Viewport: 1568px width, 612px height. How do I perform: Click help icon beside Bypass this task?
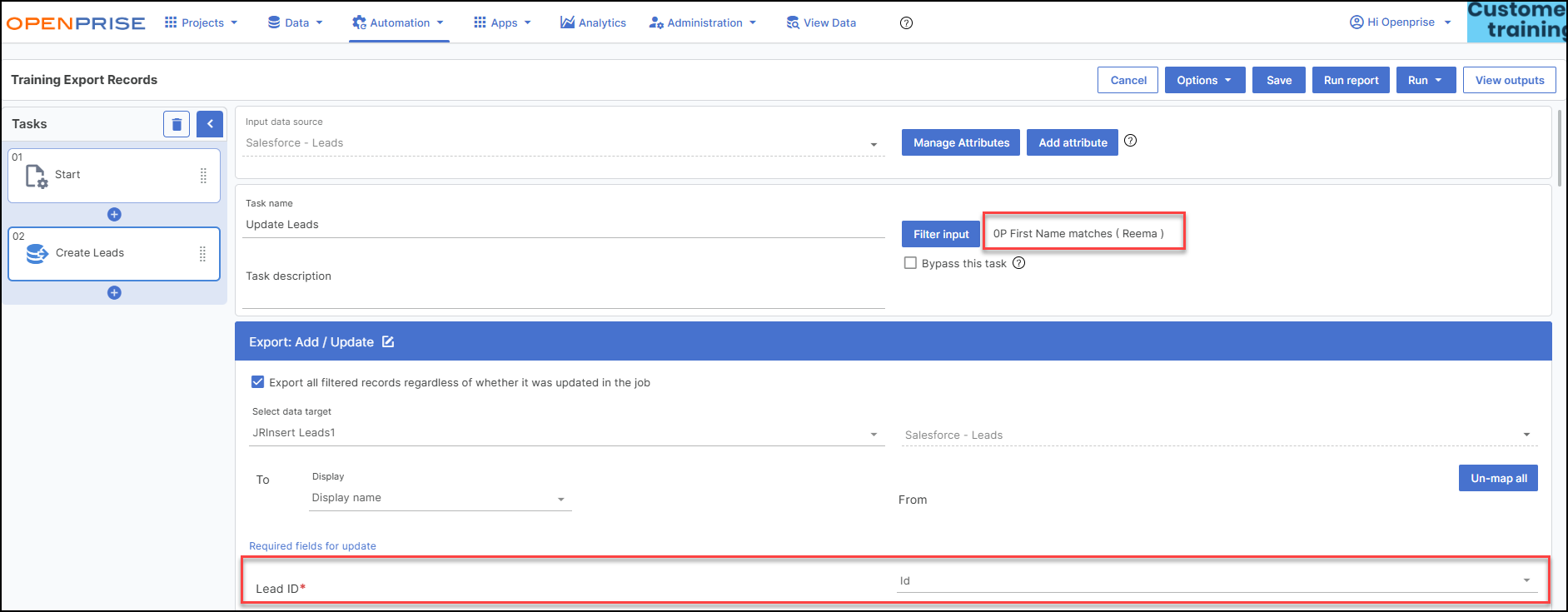pos(1018,263)
